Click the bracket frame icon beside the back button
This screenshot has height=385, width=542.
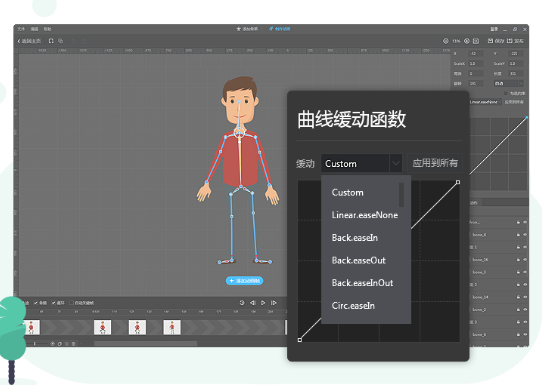point(51,41)
